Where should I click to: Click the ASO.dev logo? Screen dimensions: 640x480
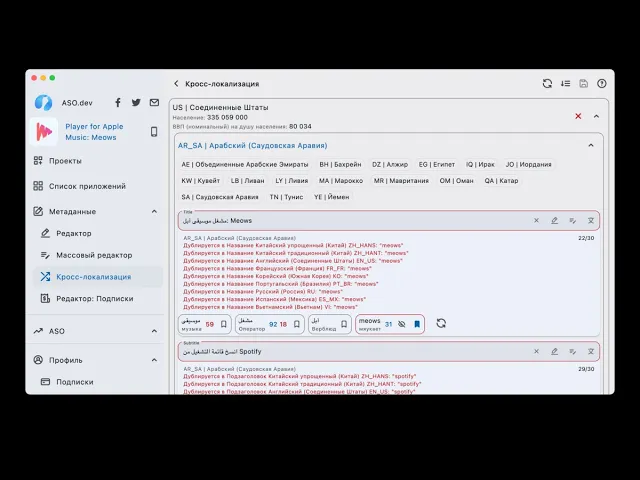(43, 102)
